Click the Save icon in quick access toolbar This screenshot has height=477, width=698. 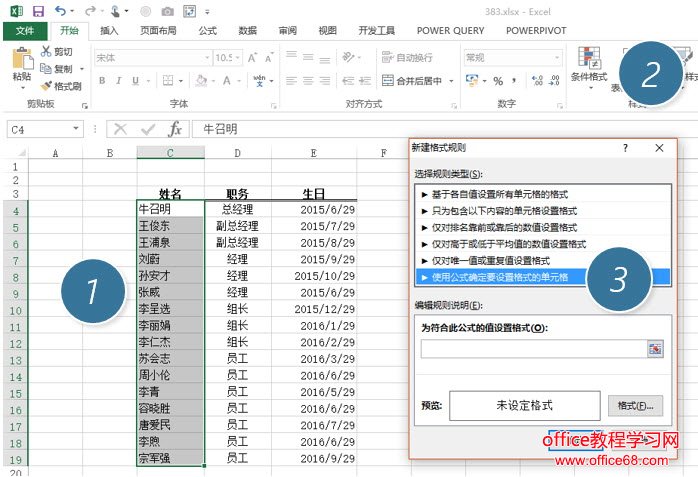(38, 11)
